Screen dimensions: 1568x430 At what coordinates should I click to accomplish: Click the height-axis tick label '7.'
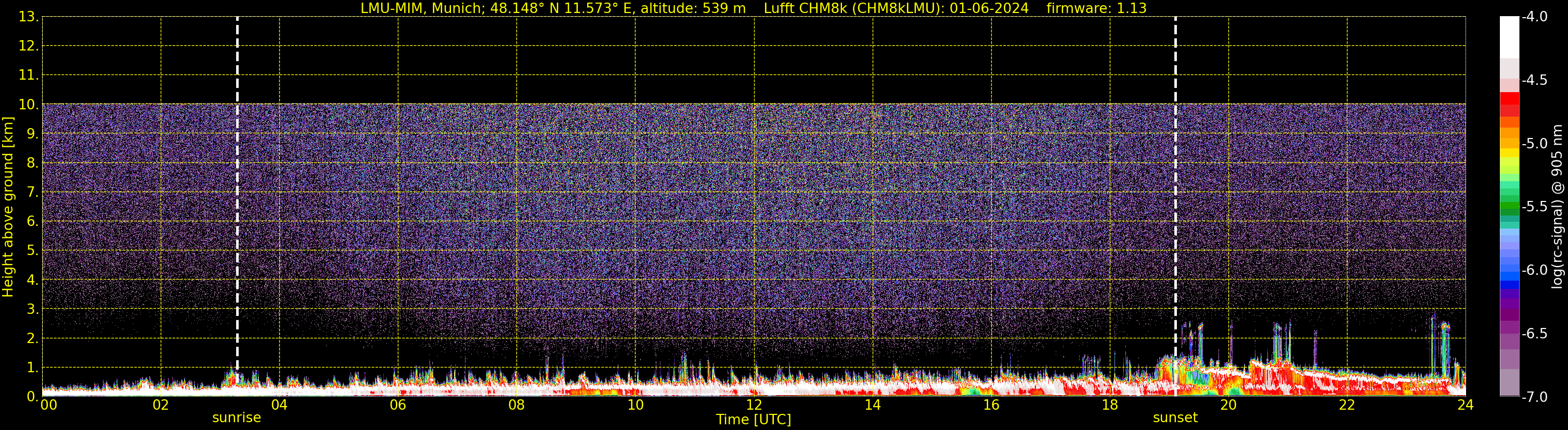32,193
